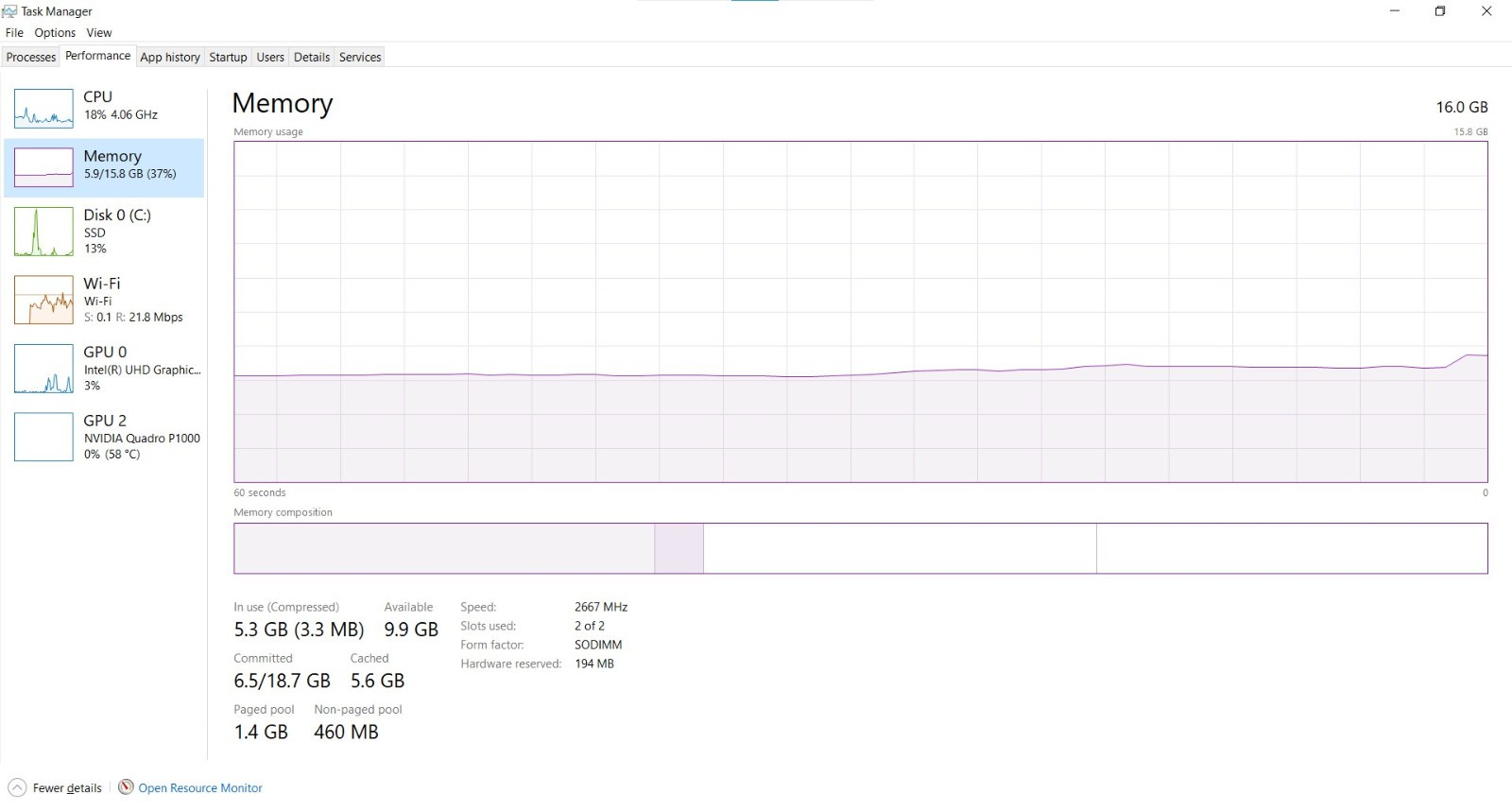This screenshot has height=811, width=1512.
Task: Minimize the Task Manager window
Action: point(1395,11)
